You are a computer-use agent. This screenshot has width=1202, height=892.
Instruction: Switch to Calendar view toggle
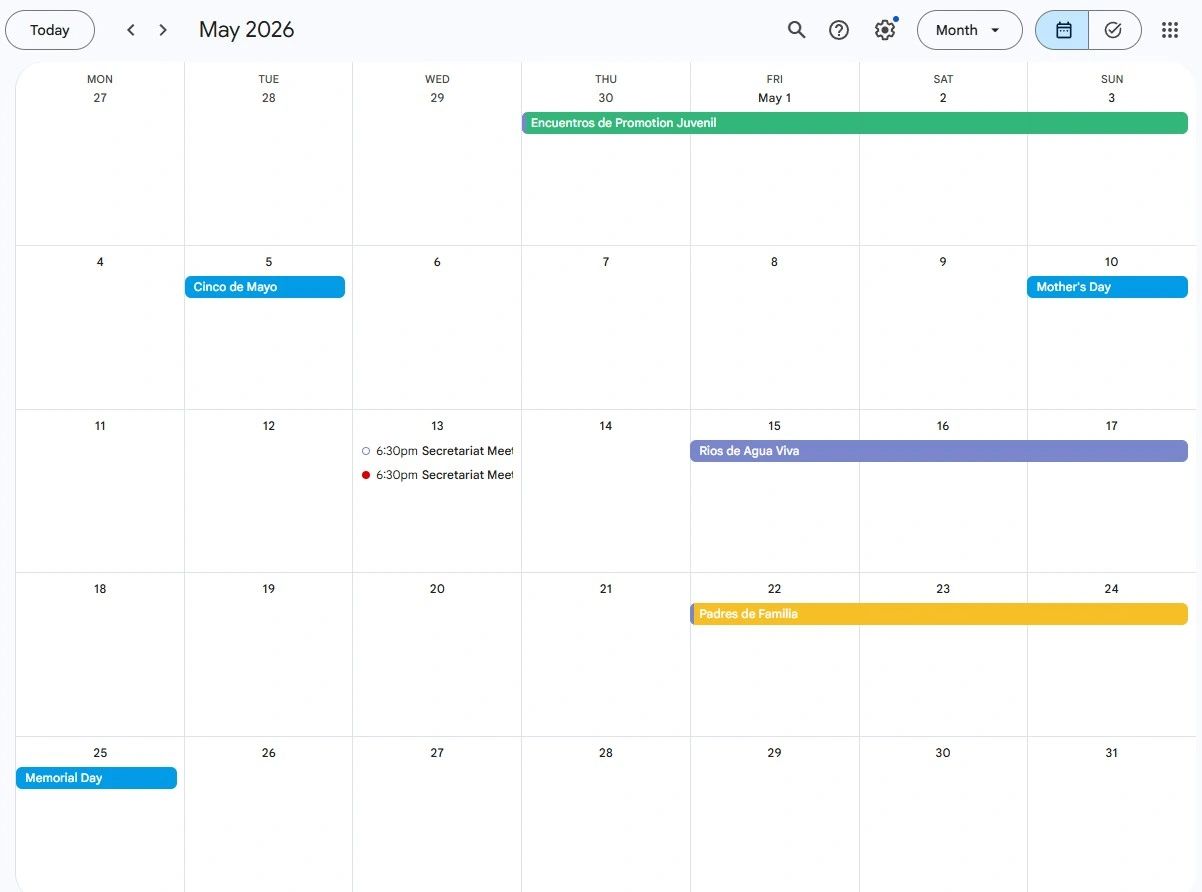point(1063,30)
